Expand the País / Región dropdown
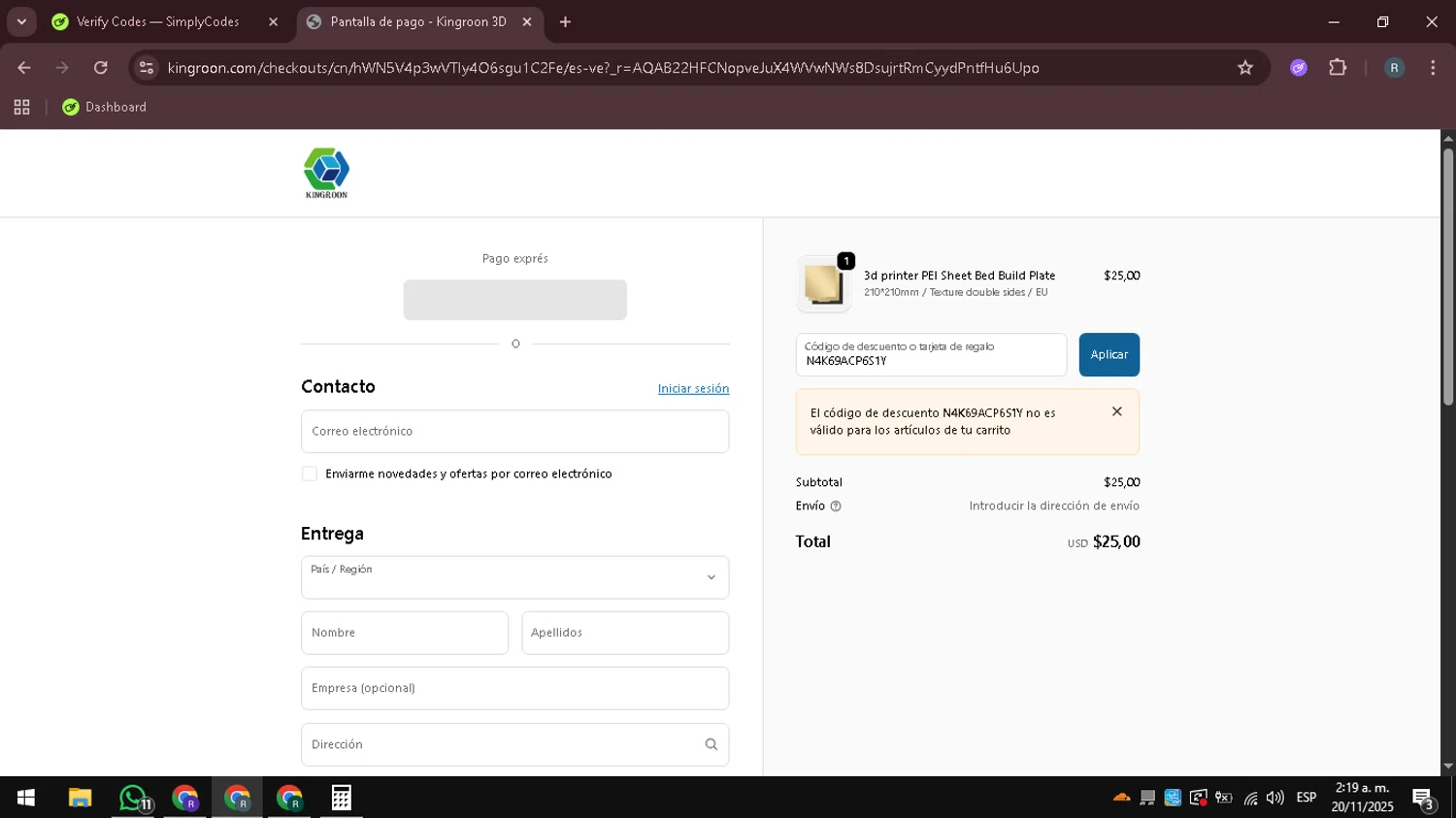 click(514, 577)
